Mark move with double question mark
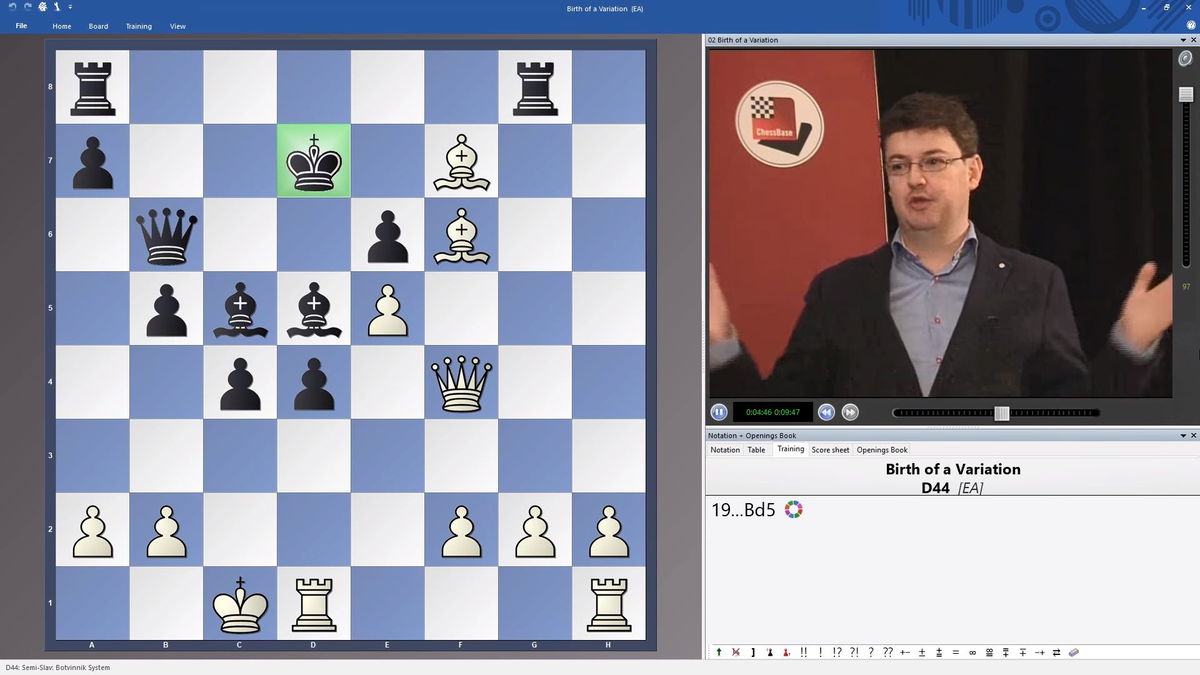 [x=887, y=652]
